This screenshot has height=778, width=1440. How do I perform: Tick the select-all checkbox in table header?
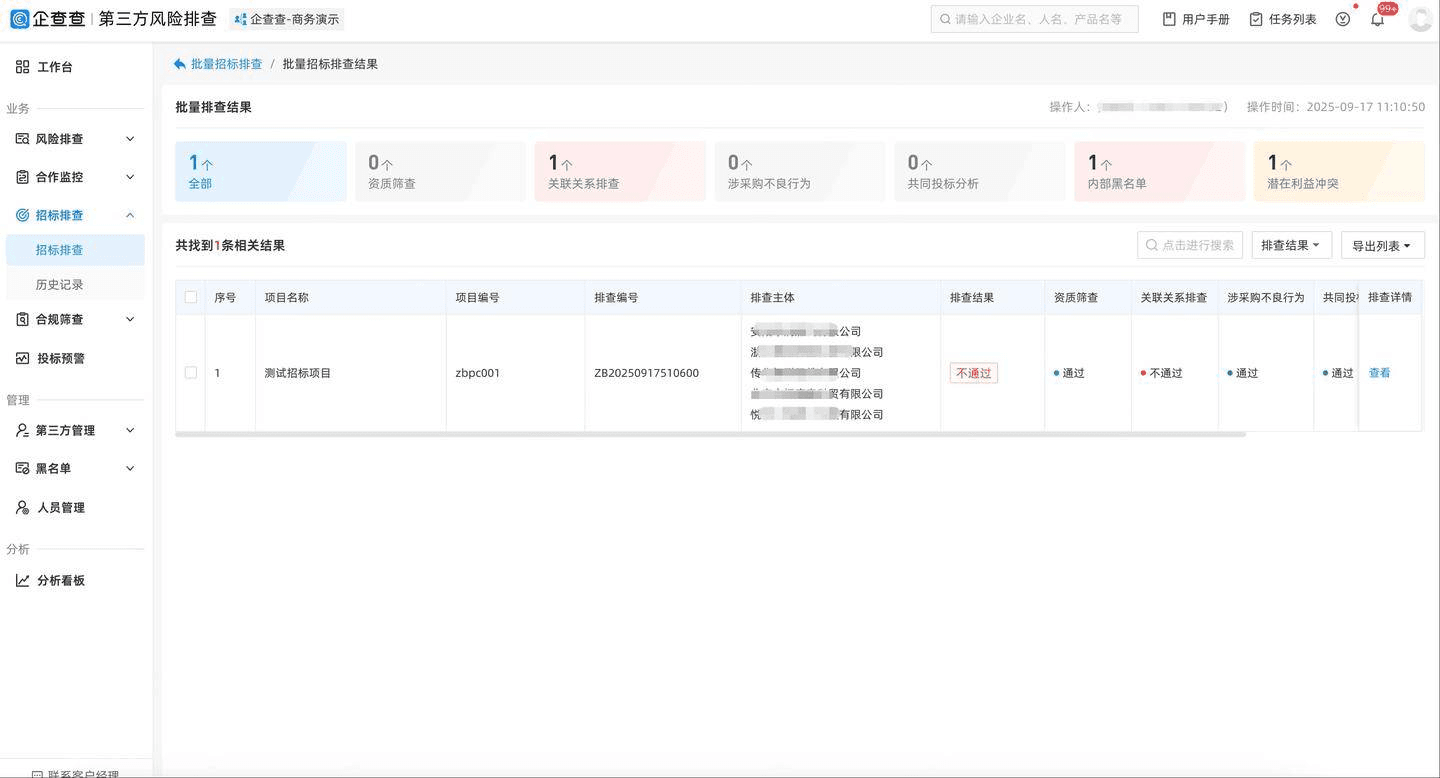pos(191,297)
